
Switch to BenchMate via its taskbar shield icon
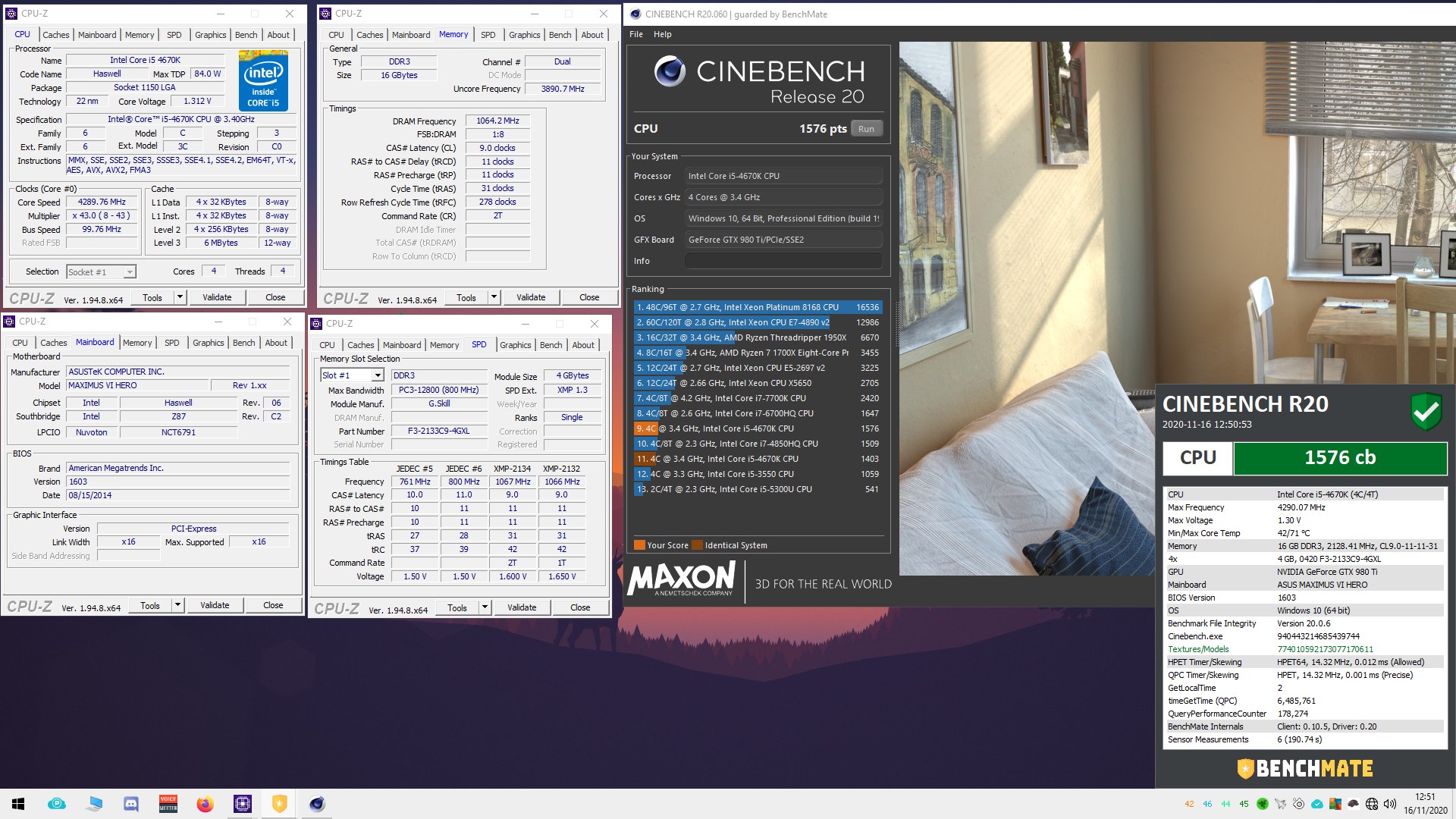(280, 804)
